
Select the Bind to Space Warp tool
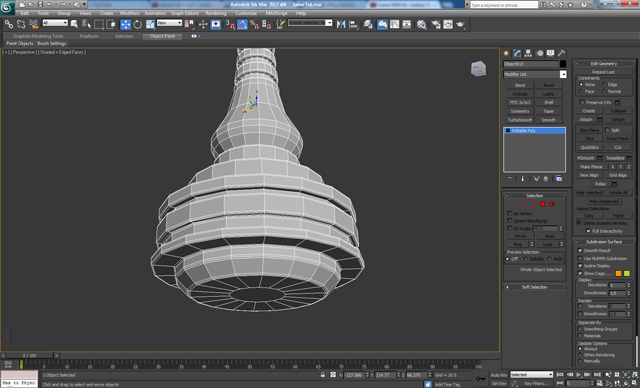pyautogui.click(x=33, y=24)
